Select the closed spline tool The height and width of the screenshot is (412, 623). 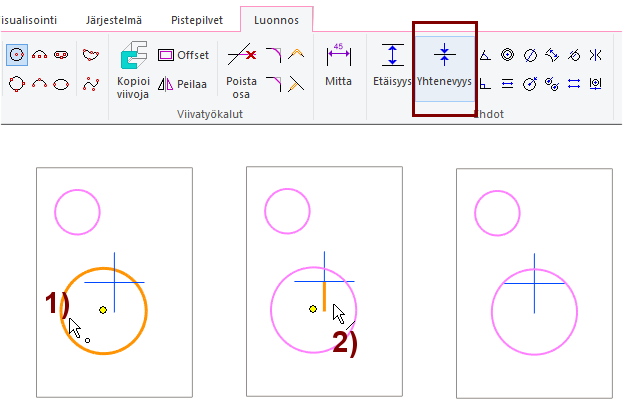coord(91,54)
